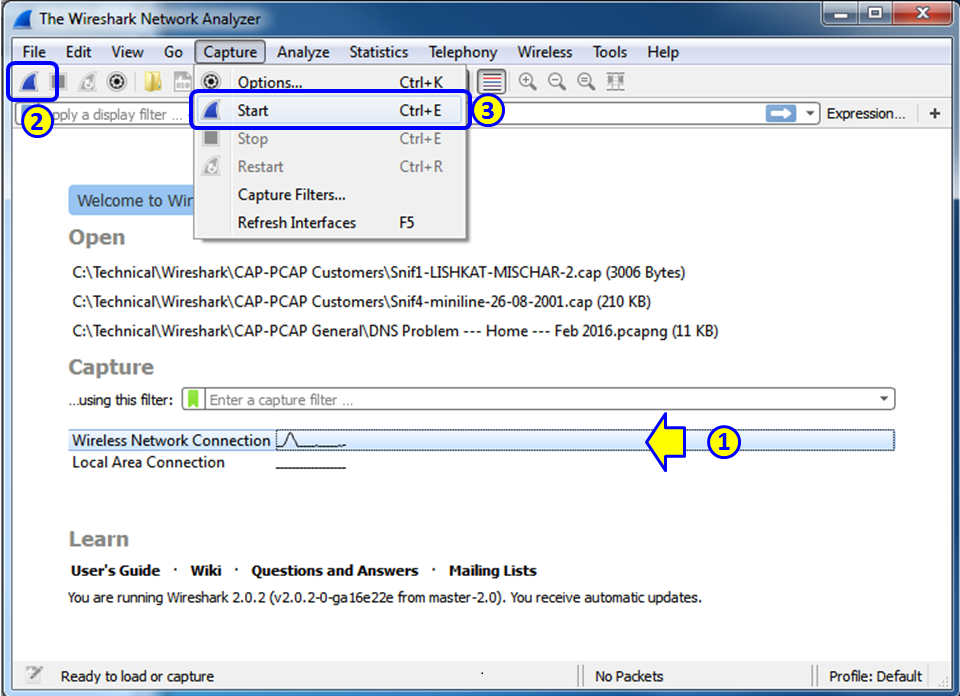This screenshot has height=696, width=960.
Task: Click the Wireshark fin icon in the title bar
Action: click(x=23, y=18)
